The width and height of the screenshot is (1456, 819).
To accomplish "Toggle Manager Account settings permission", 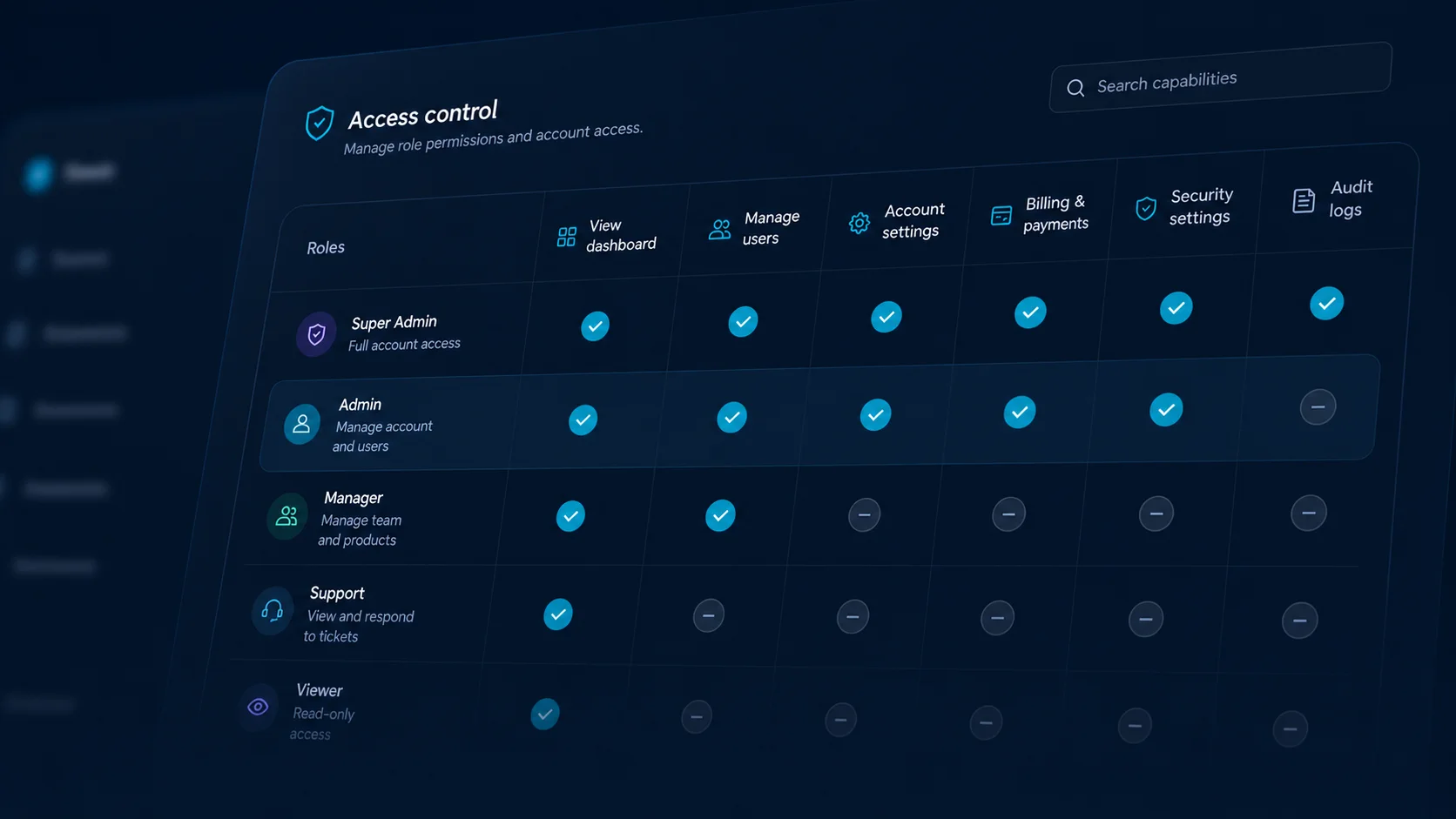I will (x=864, y=514).
